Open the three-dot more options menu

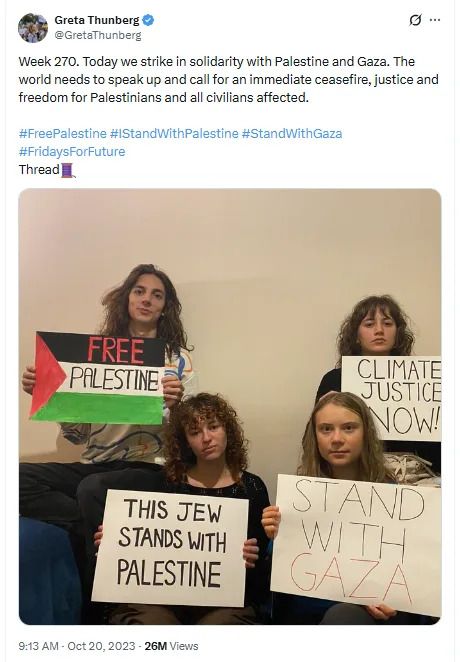pyautogui.click(x=435, y=20)
